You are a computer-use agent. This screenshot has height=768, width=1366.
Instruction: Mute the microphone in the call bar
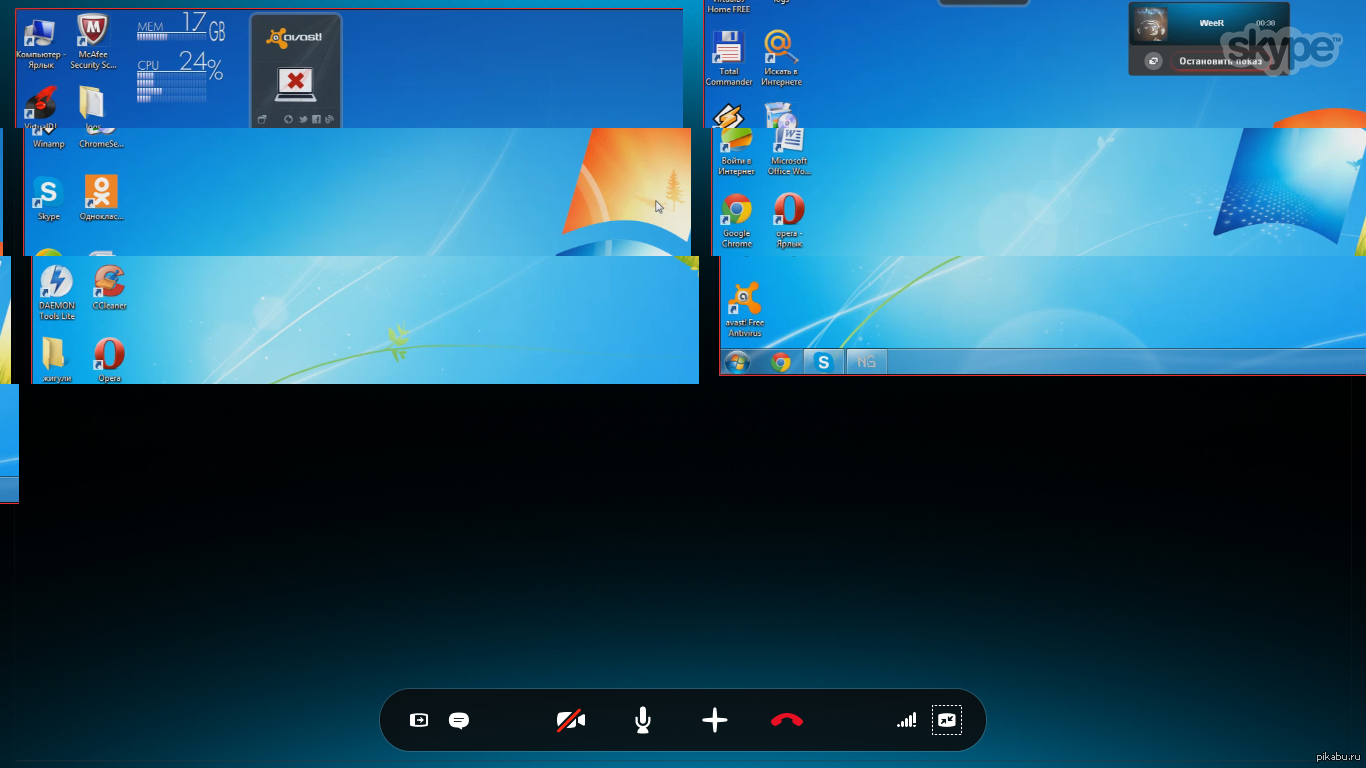coord(643,720)
